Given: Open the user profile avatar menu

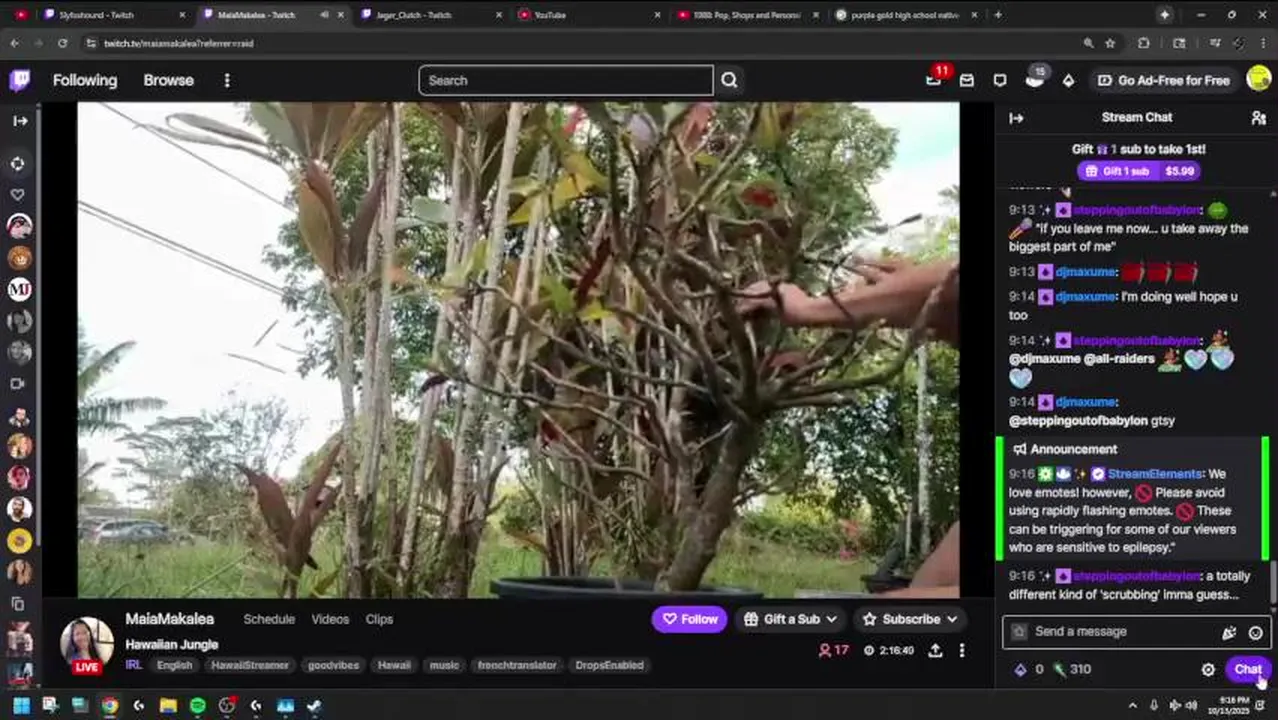Looking at the screenshot, I should point(1259,79).
